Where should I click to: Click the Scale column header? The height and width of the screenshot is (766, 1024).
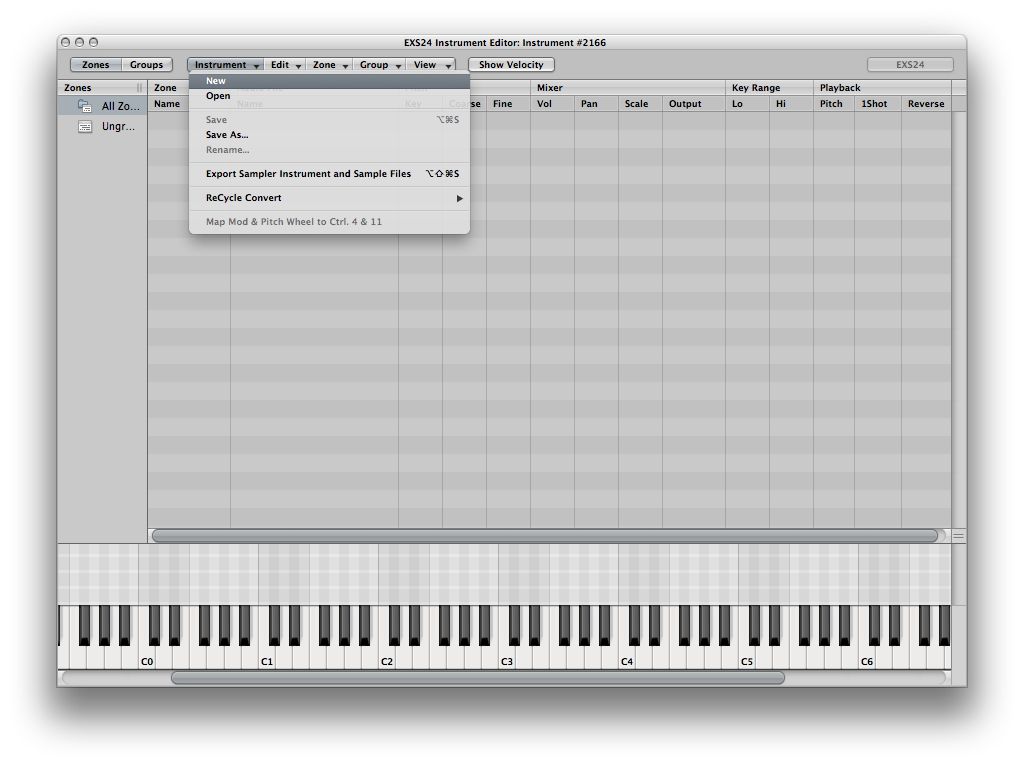pyautogui.click(x=640, y=104)
